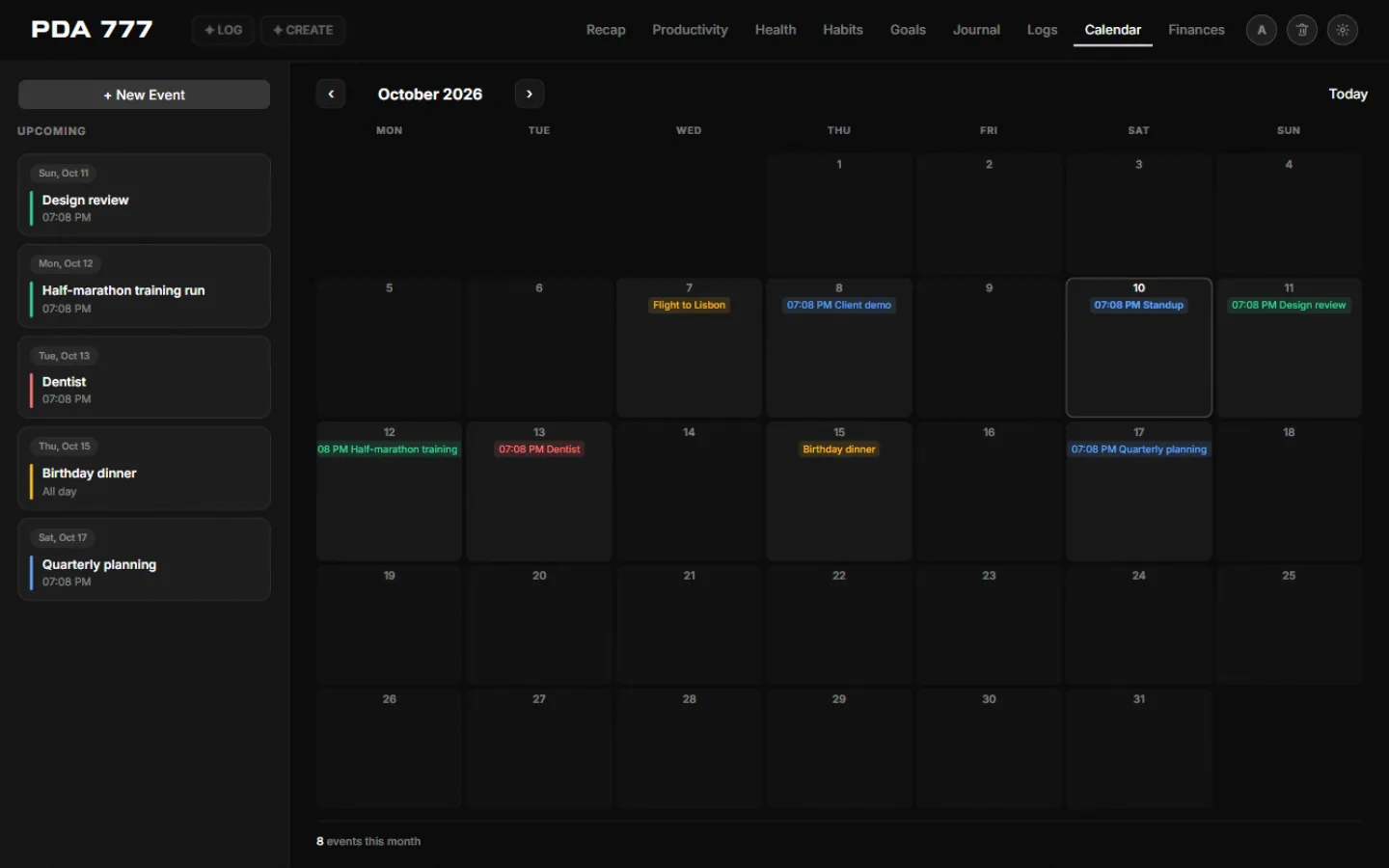Click the October 2026 month title
This screenshot has height=868, width=1389.
click(430, 94)
